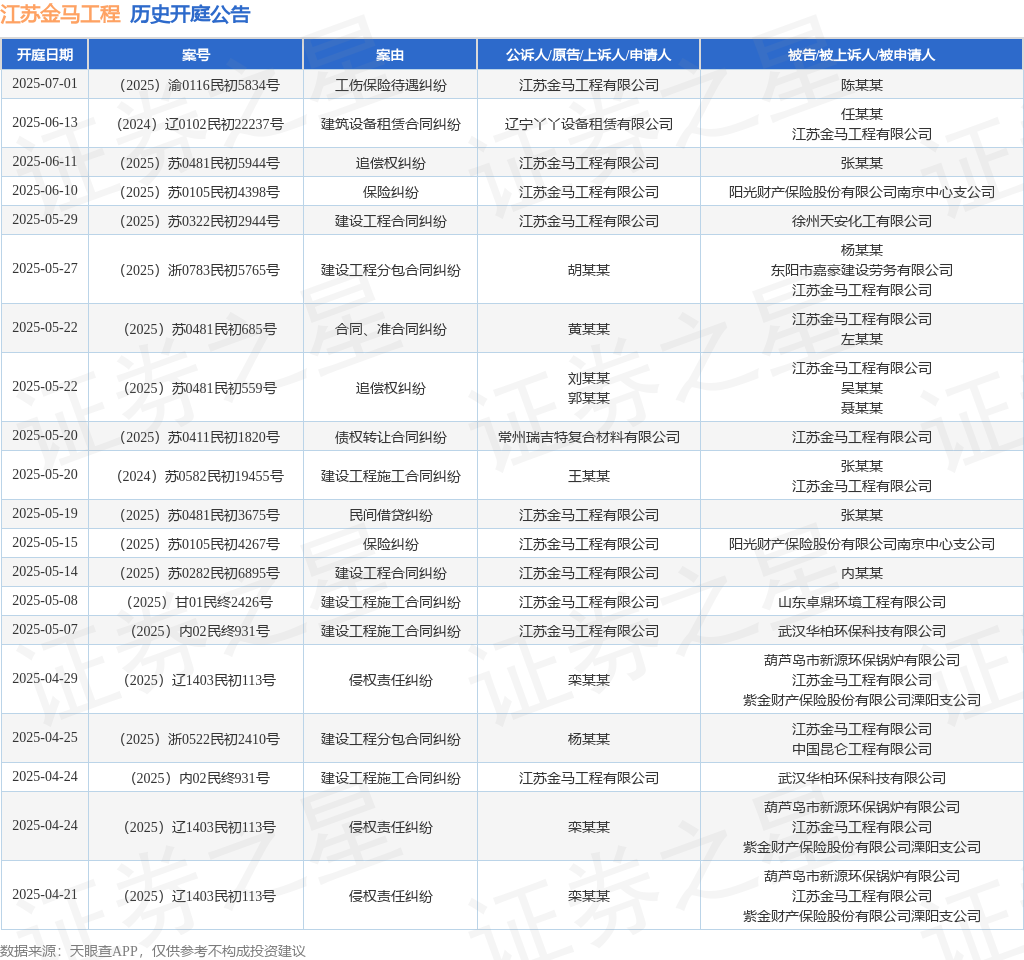Select case number (2025)苏0481民初5944号
The width and height of the screenshot is (1024, 960).
coord(199,163)
